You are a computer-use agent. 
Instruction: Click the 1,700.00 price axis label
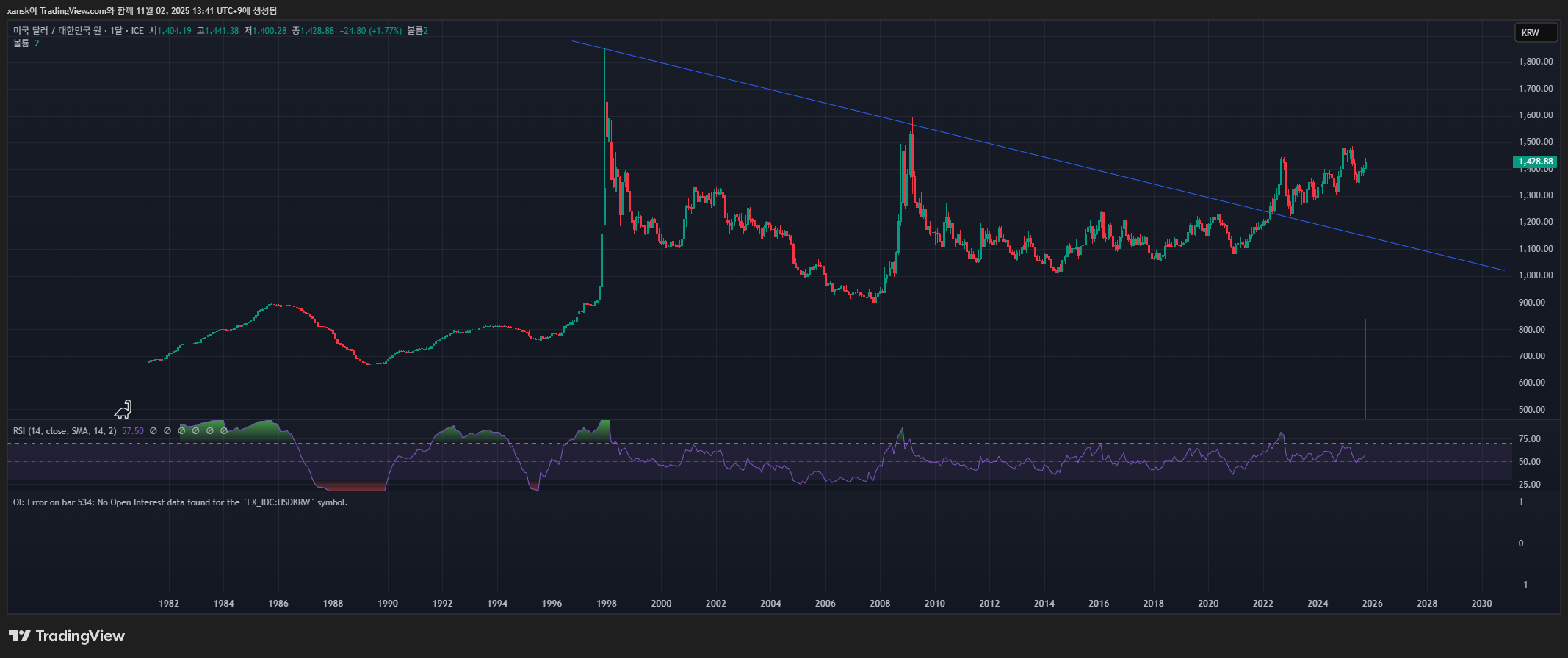(1536, 89)
